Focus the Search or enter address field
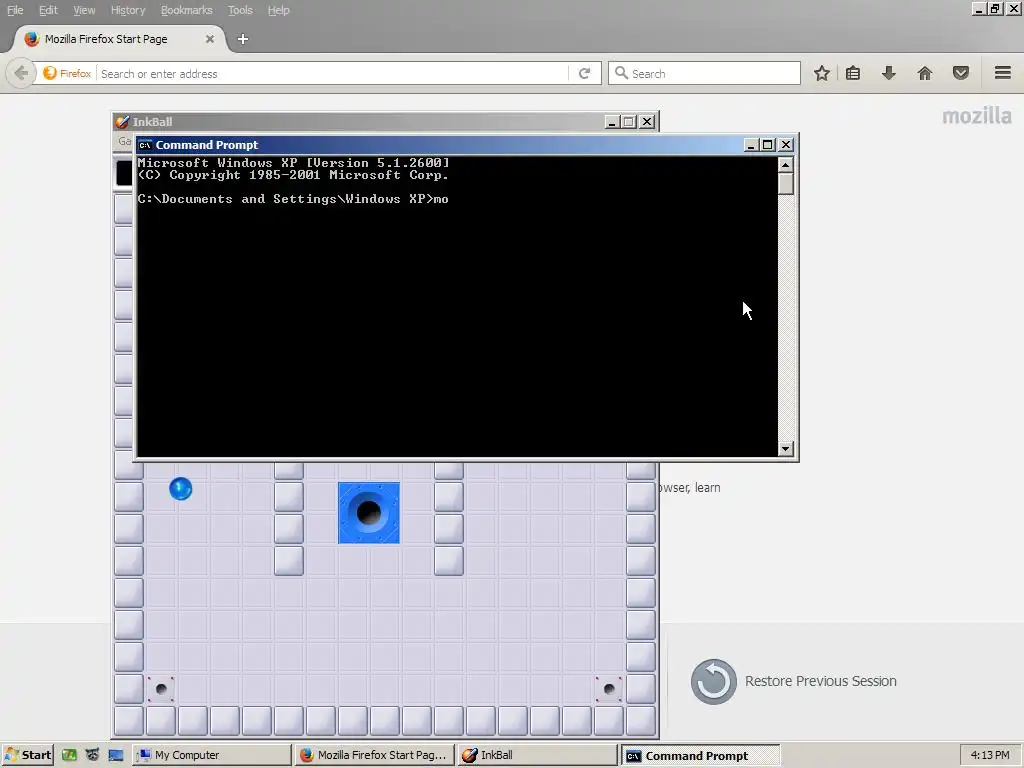This screenshot has height=768, width=1024. [333, 74]
